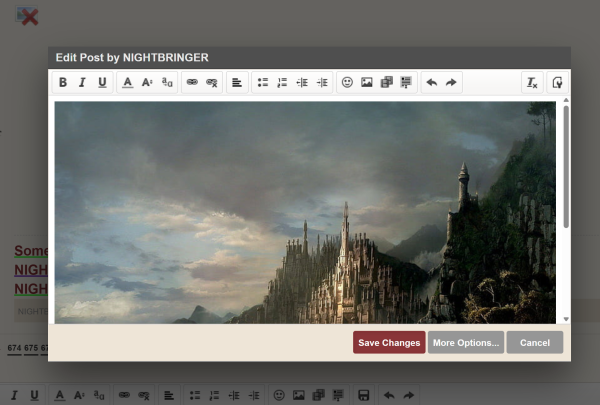Click the Save Changes button
The height and width of the screenshot is (405, 600).
pos(389,343)
